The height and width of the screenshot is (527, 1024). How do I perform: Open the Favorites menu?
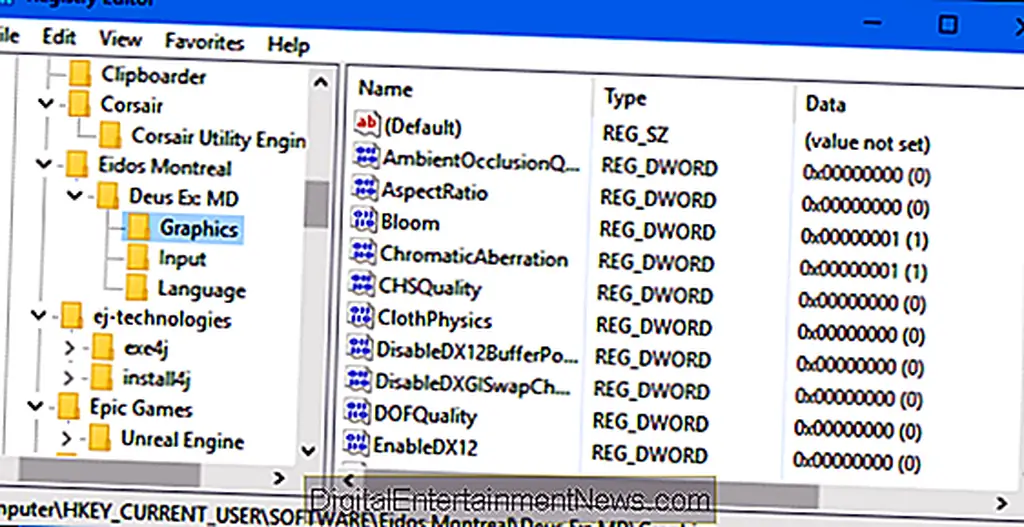pos(204,42)
